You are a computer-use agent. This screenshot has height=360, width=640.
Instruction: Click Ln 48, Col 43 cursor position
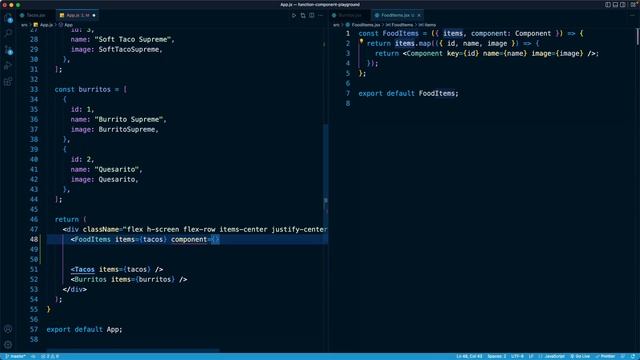469,356
